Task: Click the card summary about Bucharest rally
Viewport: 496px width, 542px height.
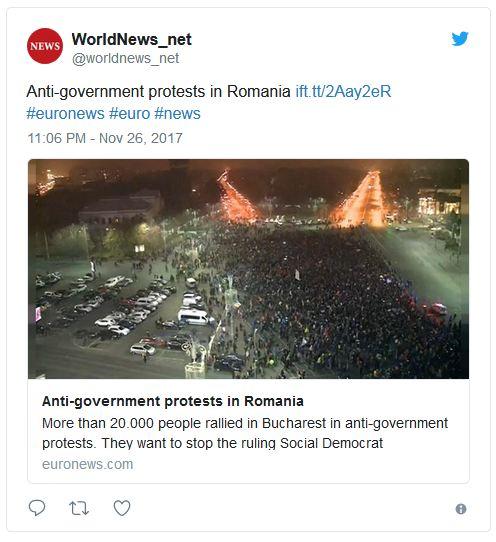Action: (x=245, y=433)
